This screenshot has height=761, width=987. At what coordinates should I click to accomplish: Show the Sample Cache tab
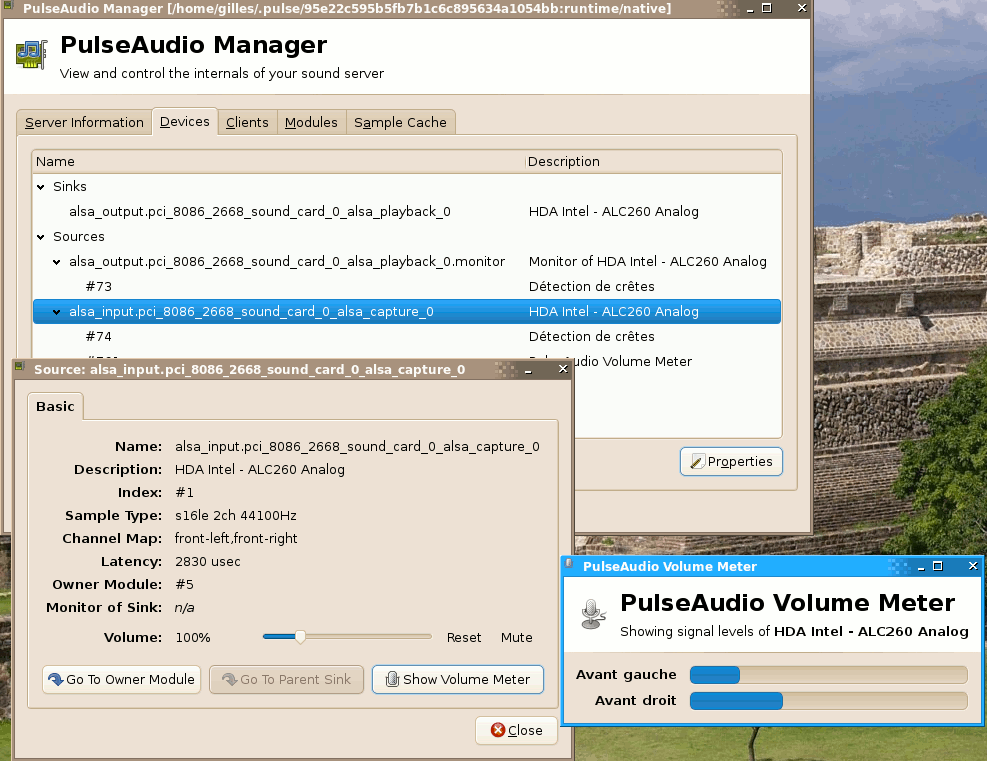pyautogui.click(x=400, y=122)
